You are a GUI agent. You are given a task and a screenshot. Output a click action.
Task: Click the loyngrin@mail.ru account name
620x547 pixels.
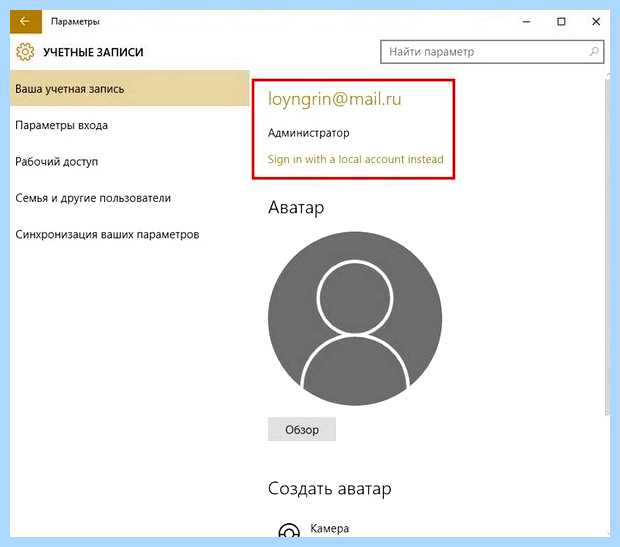[x=335, y=99]
